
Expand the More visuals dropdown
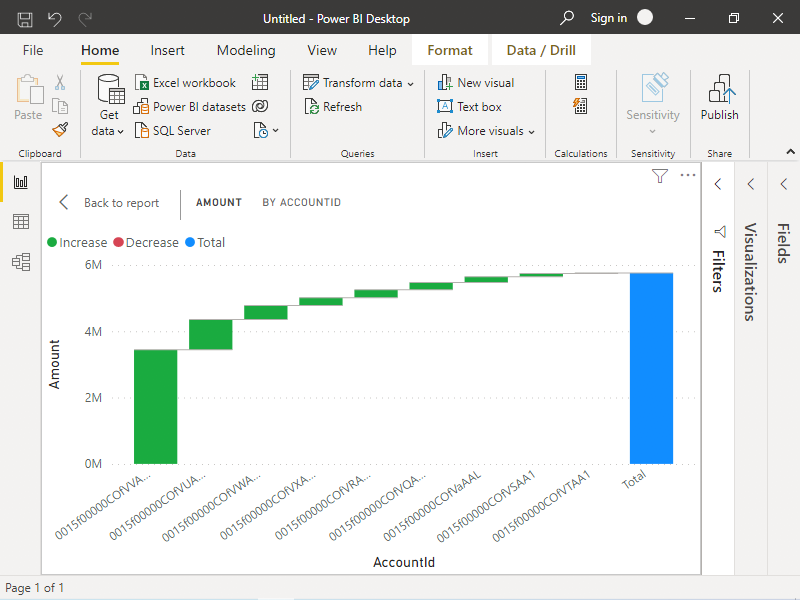coord(486,131)
